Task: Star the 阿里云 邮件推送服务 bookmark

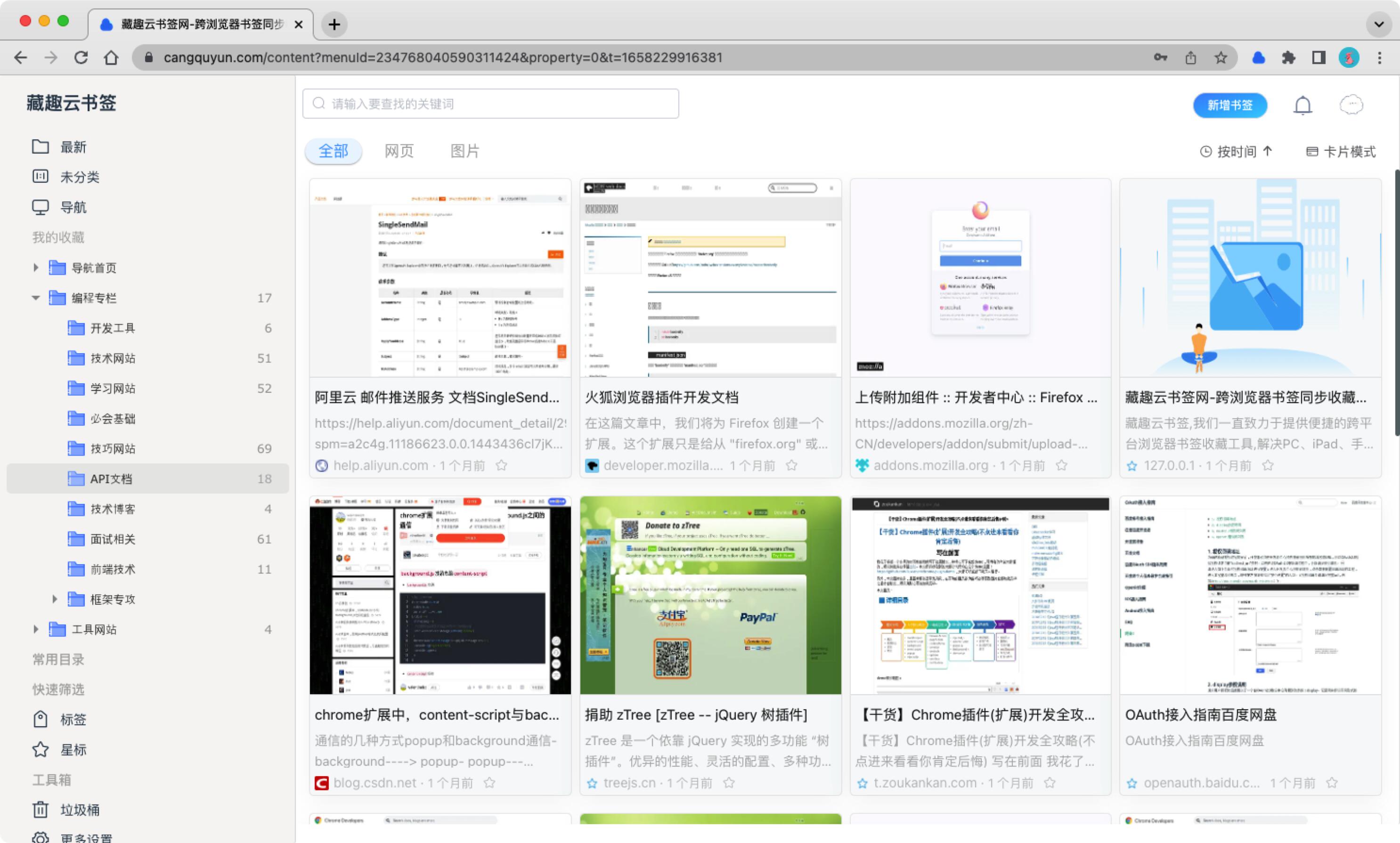Action: [x=501, y=466]
